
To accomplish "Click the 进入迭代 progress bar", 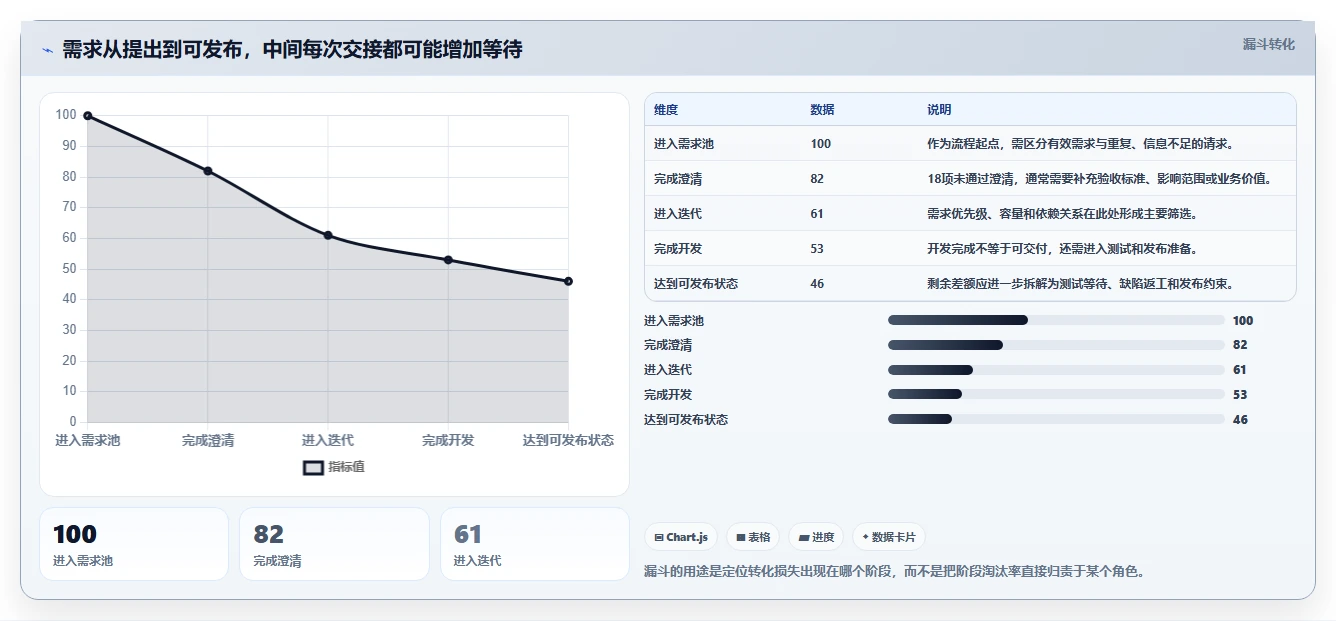I will pyautogui.click(x=1056, y=370).
